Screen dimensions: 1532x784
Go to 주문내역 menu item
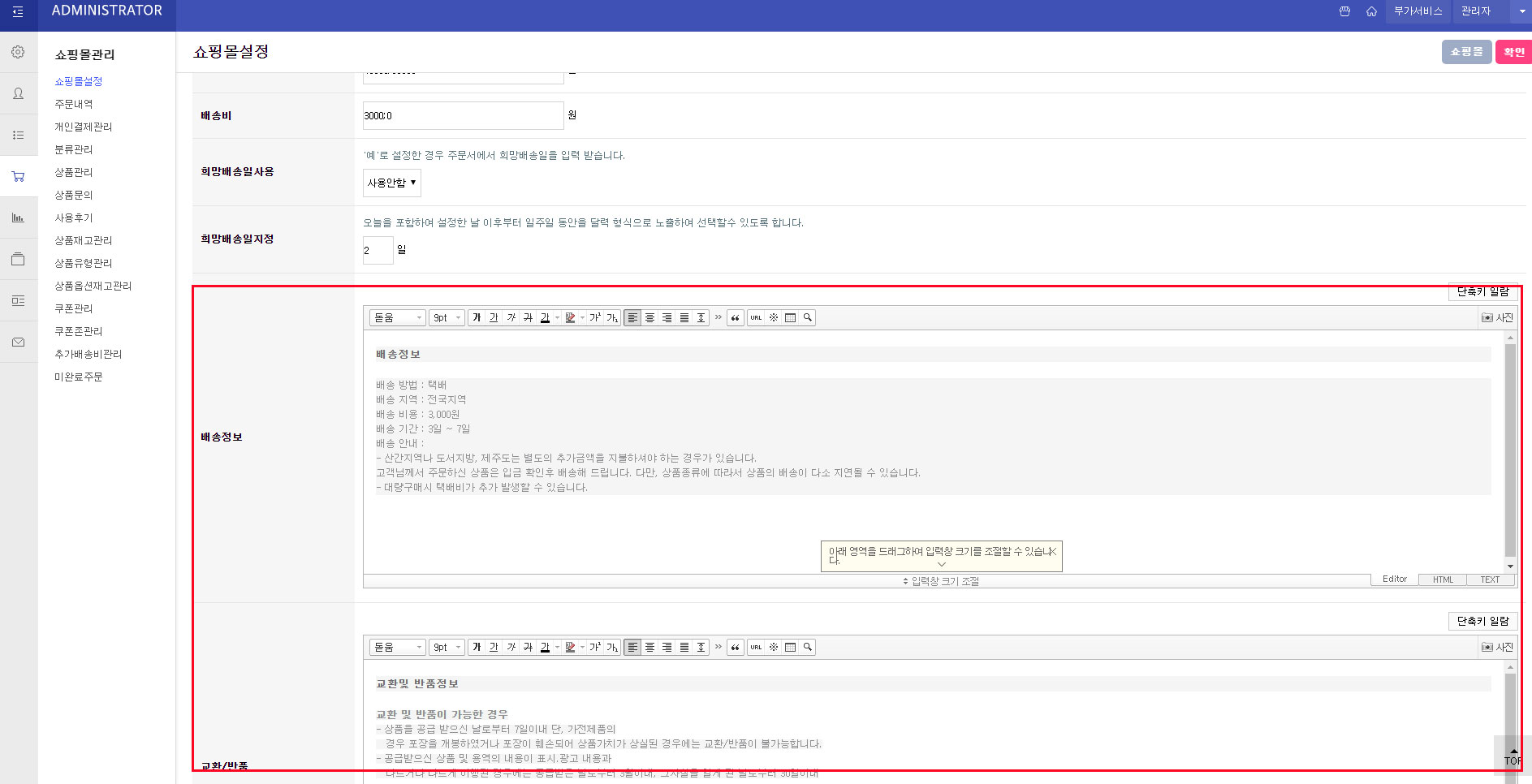[74, 104]
